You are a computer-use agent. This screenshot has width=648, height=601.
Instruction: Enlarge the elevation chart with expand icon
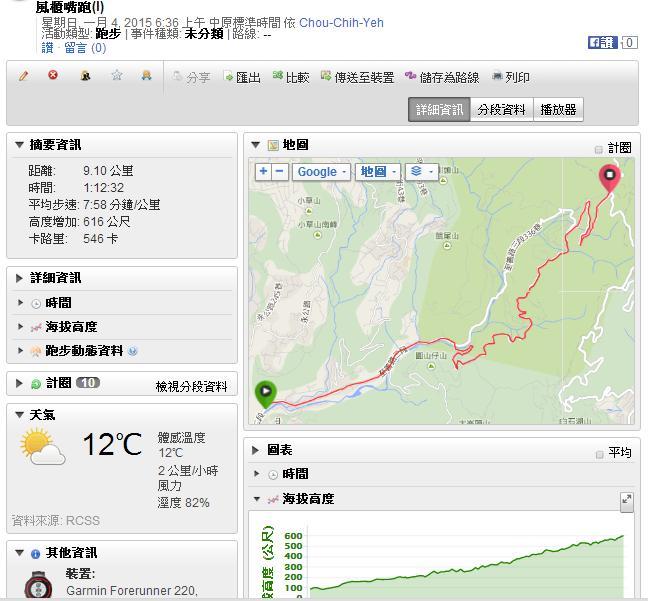(627, 501)
